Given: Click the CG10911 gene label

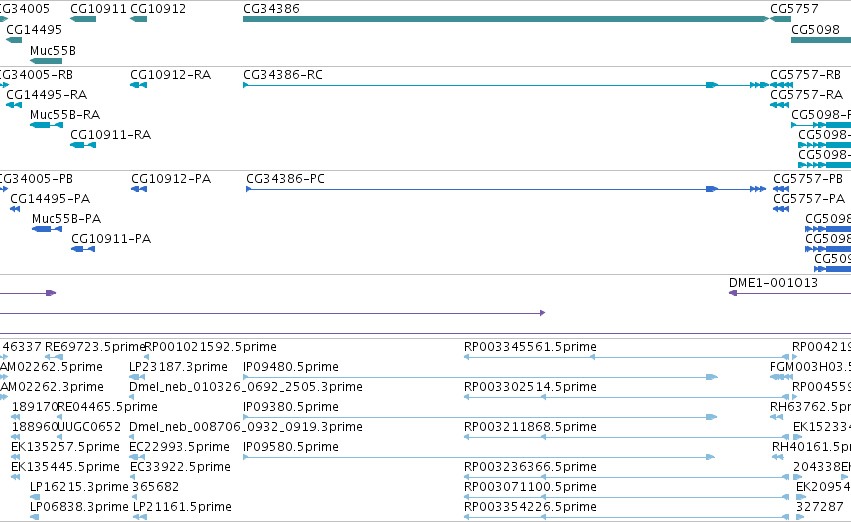Looking at the screenshot, I should [x=98, y=9].
